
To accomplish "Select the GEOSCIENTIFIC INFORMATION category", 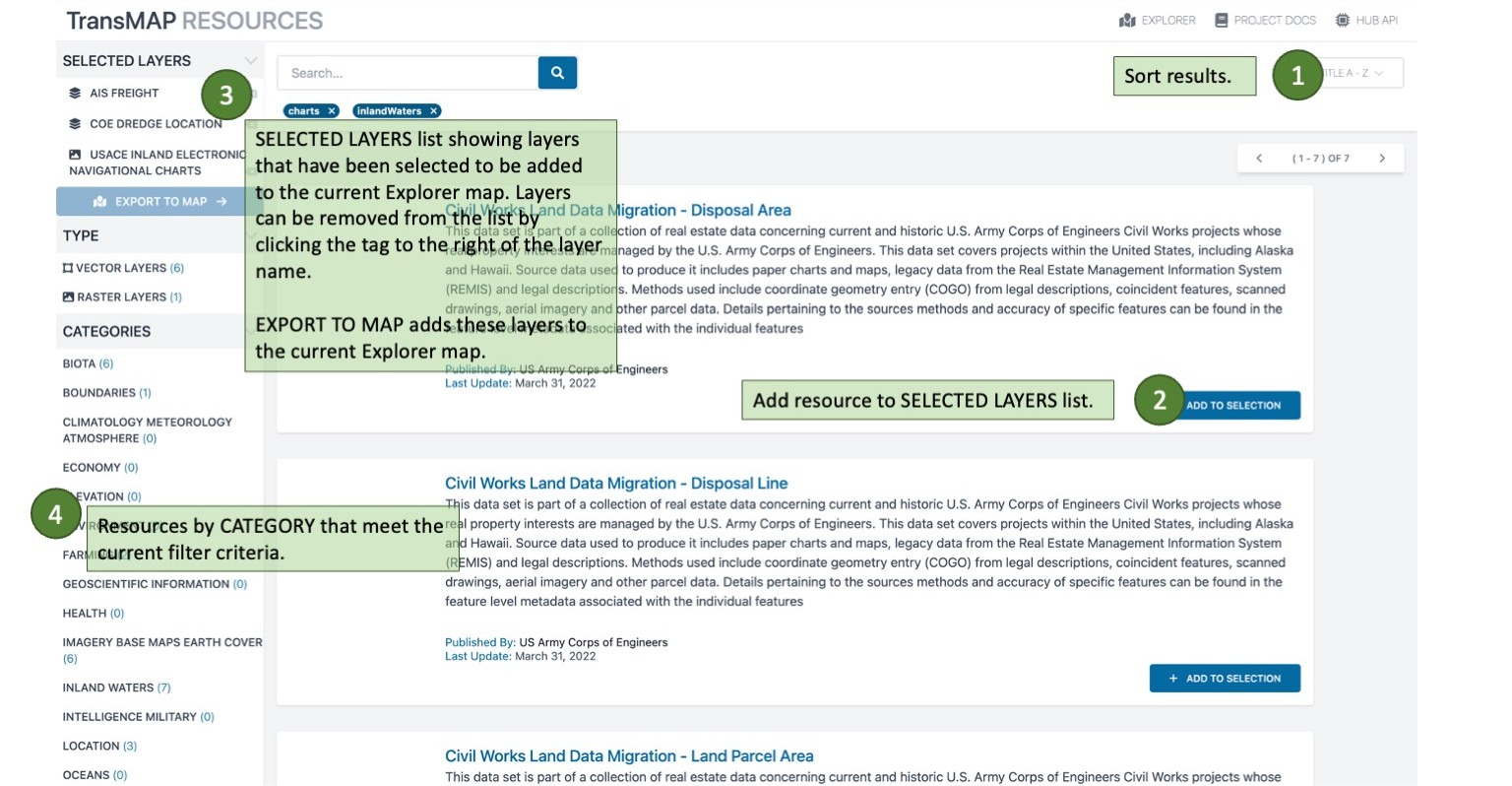I will (x=155, y=584).
